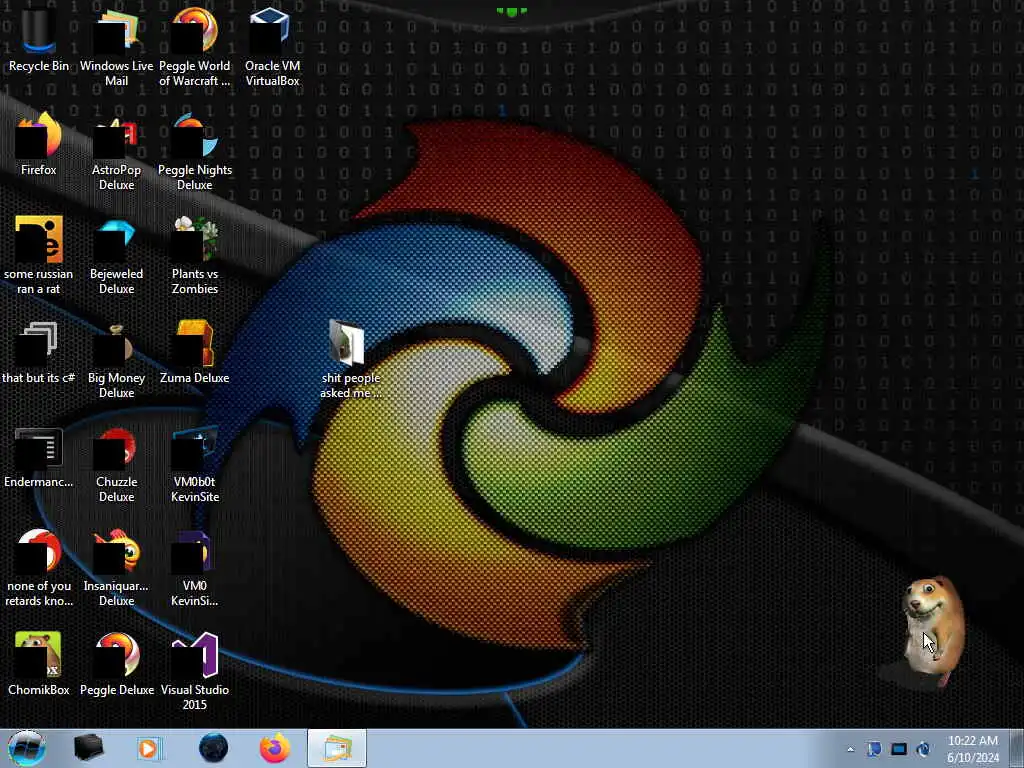Select the Zuma Deluxe icon
The width and height of the screenshot is (1024, 768).
click(195, 353)
